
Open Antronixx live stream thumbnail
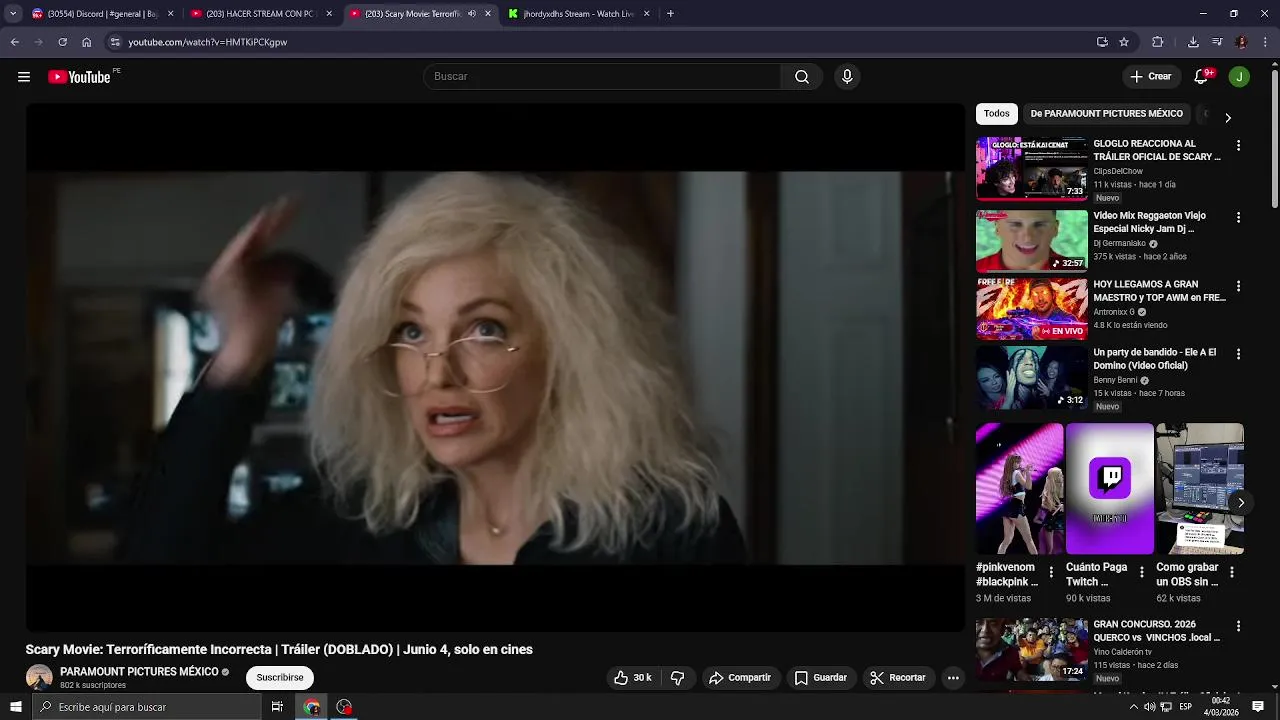1032,309
